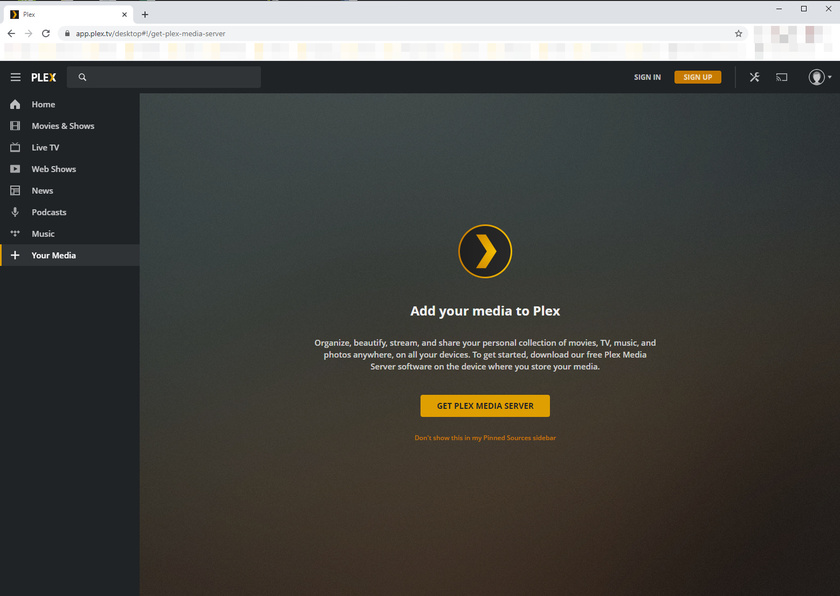The height and width of the screenshot is (596, 840).
Task: Click Don't show this in Pinned Sources link
Action: tap(485, 438)
